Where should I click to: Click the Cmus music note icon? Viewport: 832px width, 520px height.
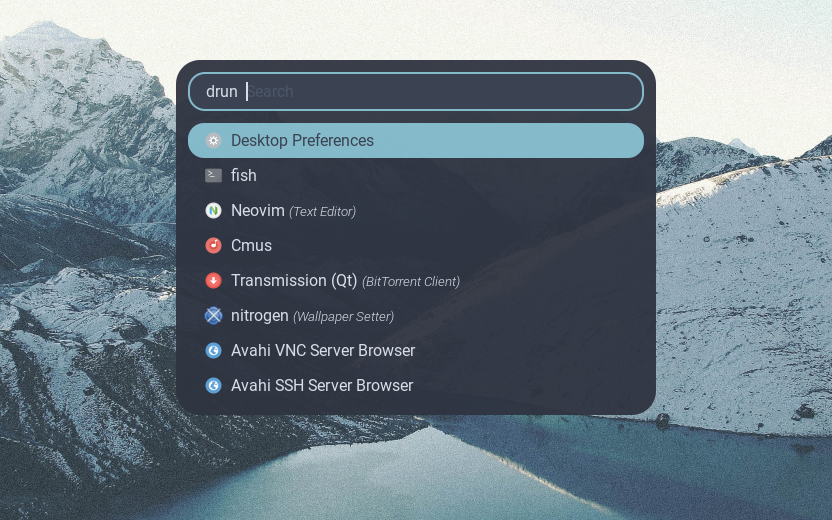pos(213,246)
